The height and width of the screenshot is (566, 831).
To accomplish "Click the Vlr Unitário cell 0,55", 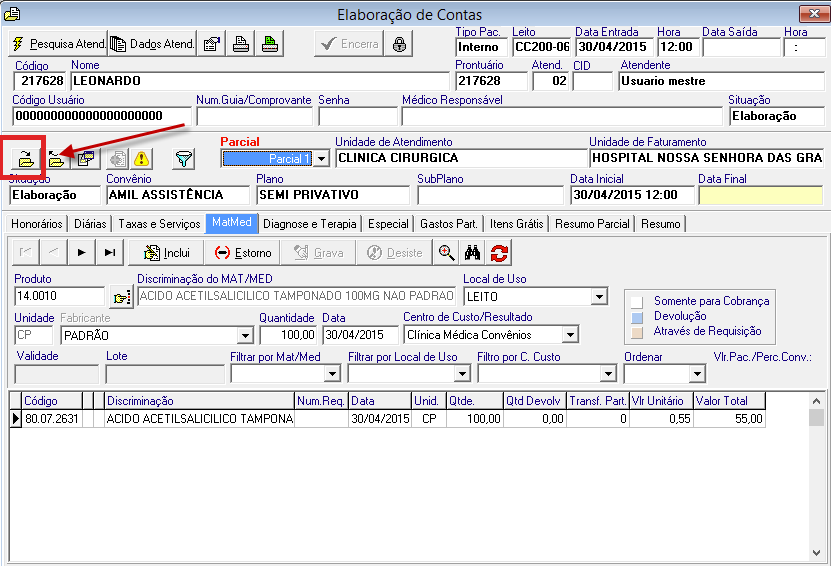I will (x=661, y=419).
